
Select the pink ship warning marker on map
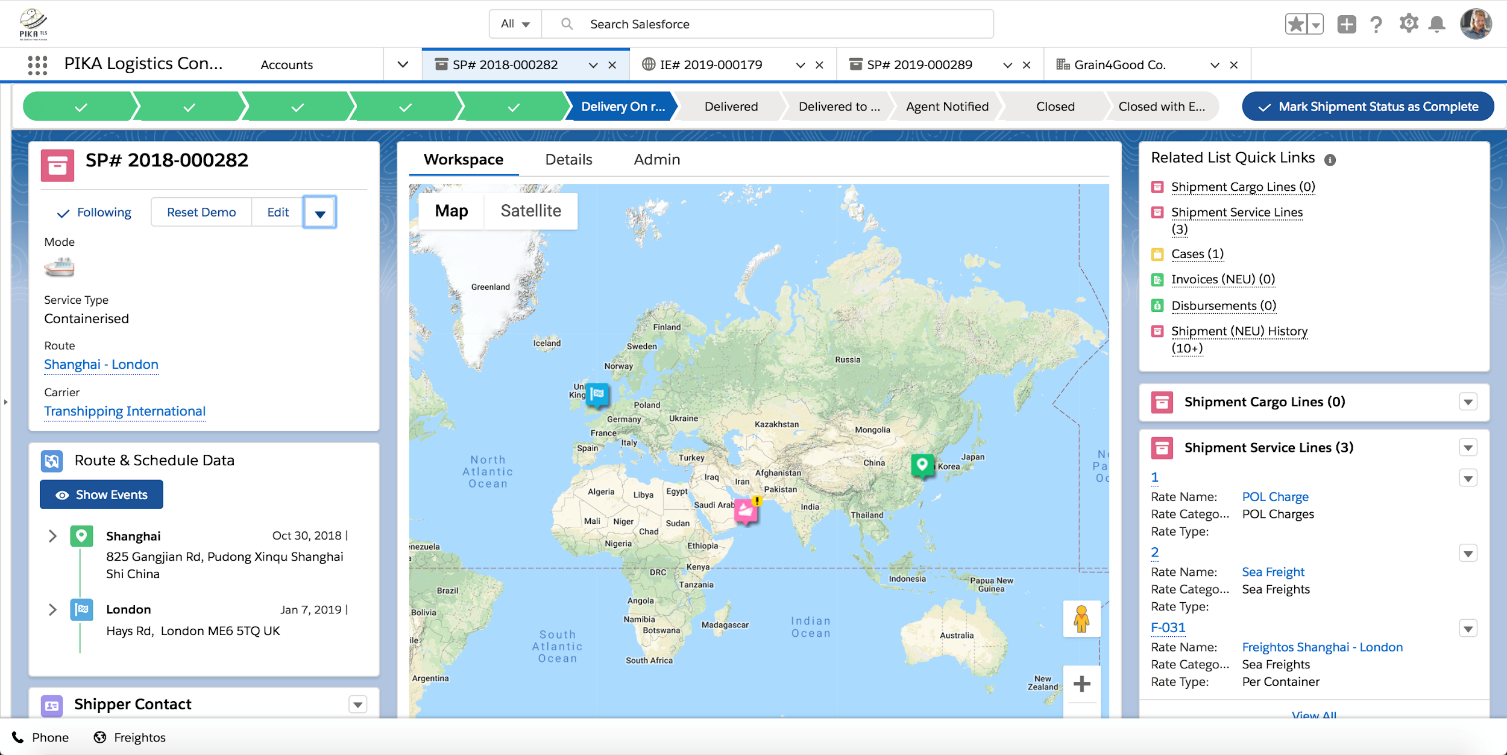click(746, 511)
